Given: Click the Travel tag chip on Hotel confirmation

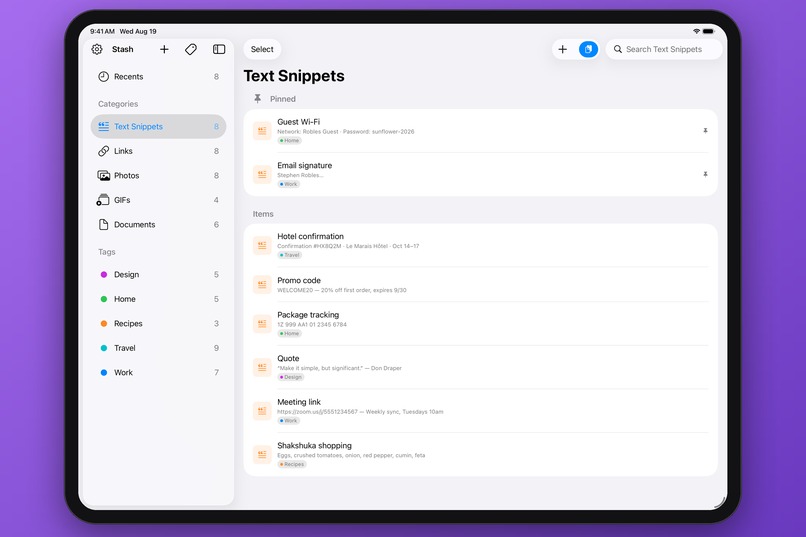Looking at the screenshot, I should click(x=290, y=255).
